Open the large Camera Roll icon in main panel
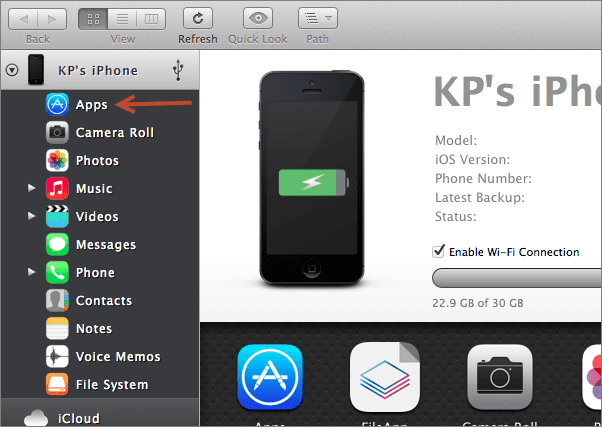Image resolution: width=602 pixels, height=427 pixels. [x=500, y=377]
